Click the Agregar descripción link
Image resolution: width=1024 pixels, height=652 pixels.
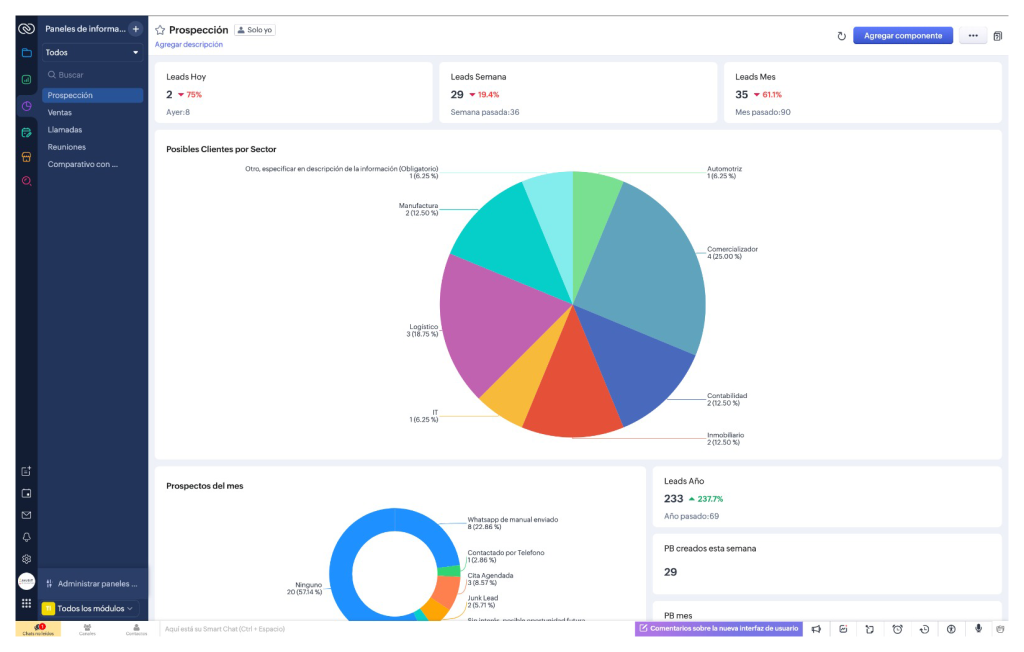coord(189,45)
